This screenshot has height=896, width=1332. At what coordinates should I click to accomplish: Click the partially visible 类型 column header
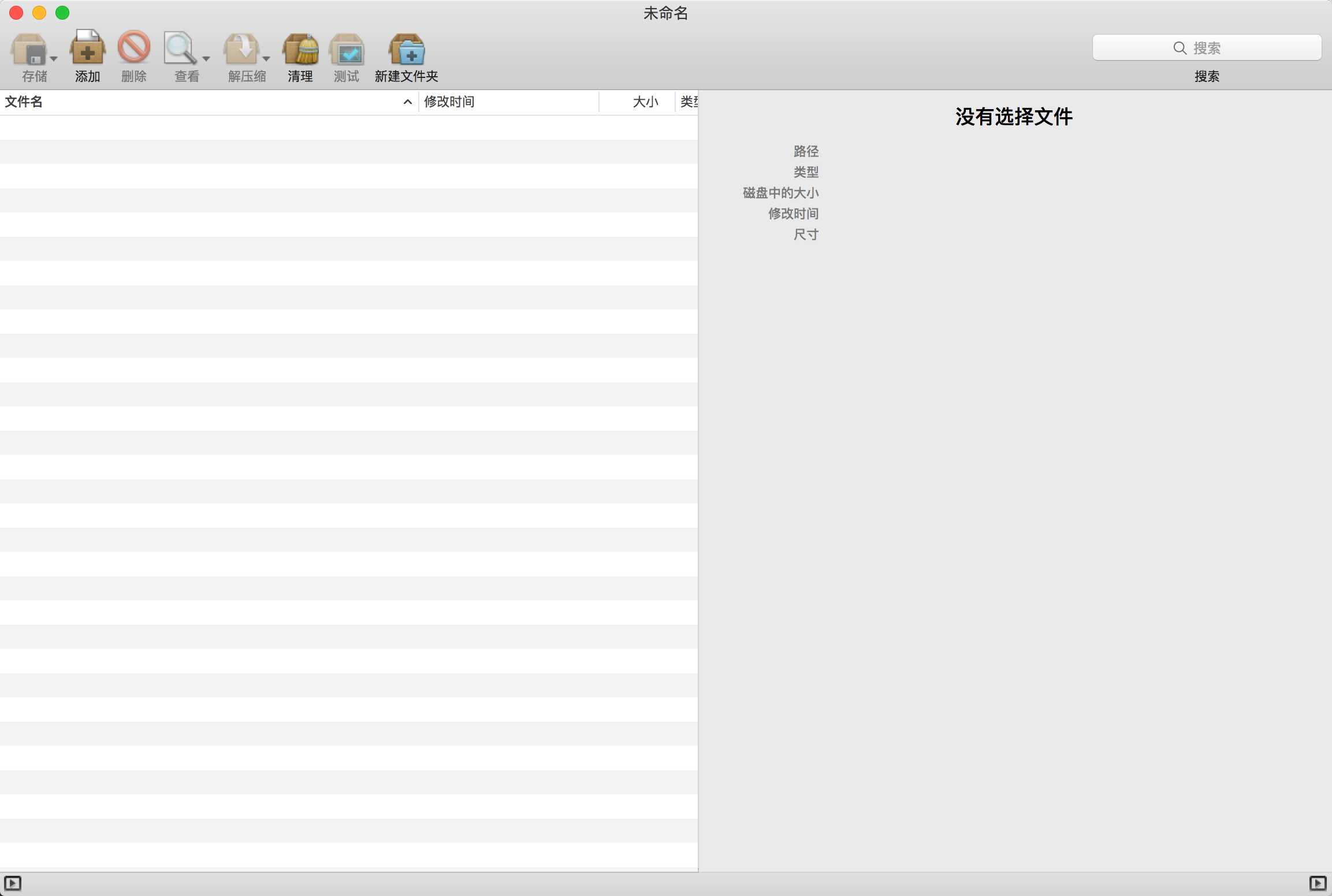click(x=688, y=102)
